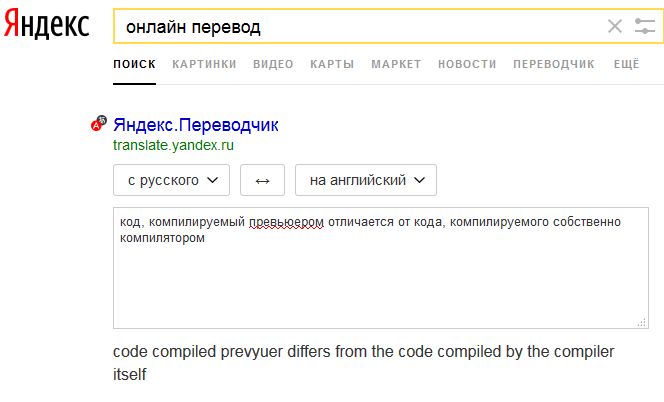Select the Переводчик tab
This screenshot has width=664, height=402.
(554, 64)
